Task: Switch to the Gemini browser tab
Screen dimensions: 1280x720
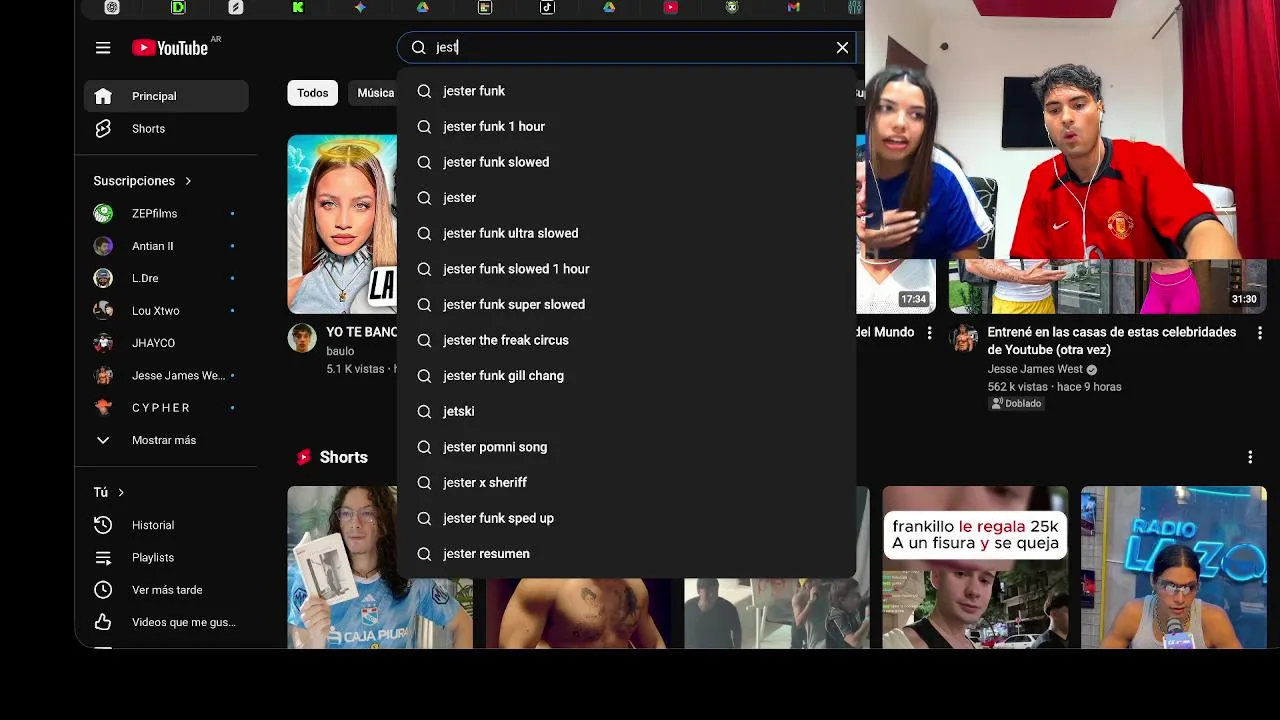Action: click(360, 7)
